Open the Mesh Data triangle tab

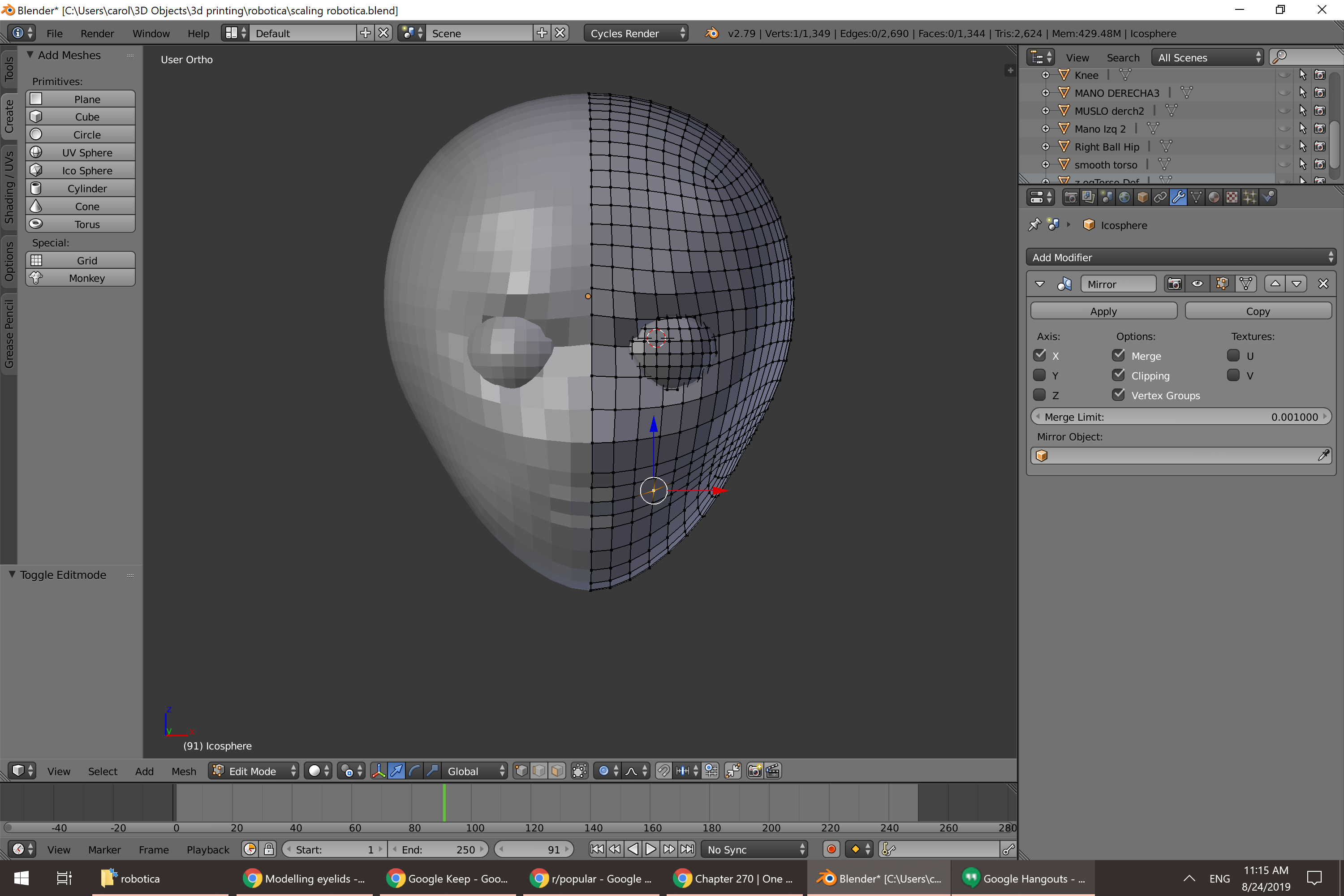(1196, 197)
